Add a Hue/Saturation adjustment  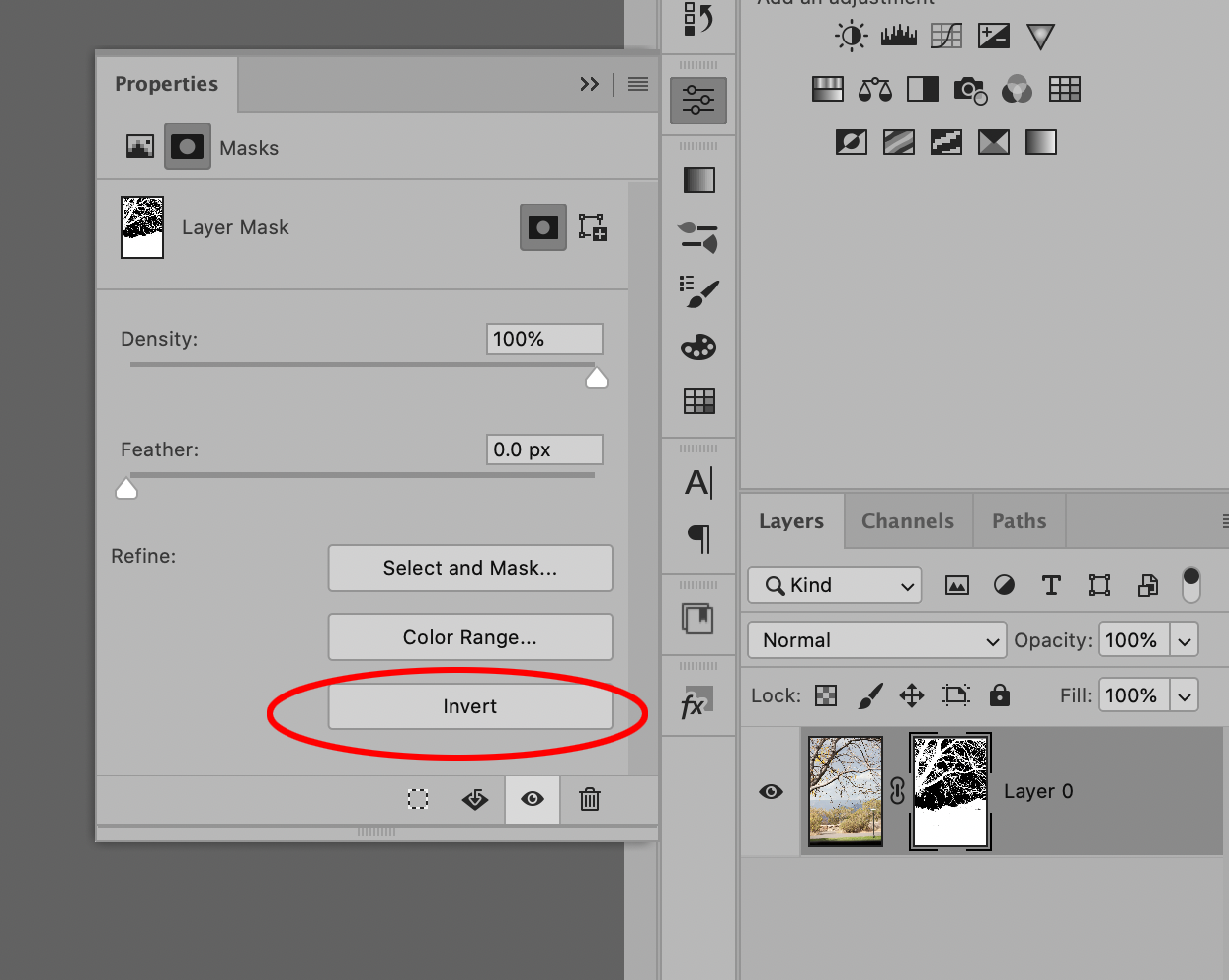pos(828,89)
